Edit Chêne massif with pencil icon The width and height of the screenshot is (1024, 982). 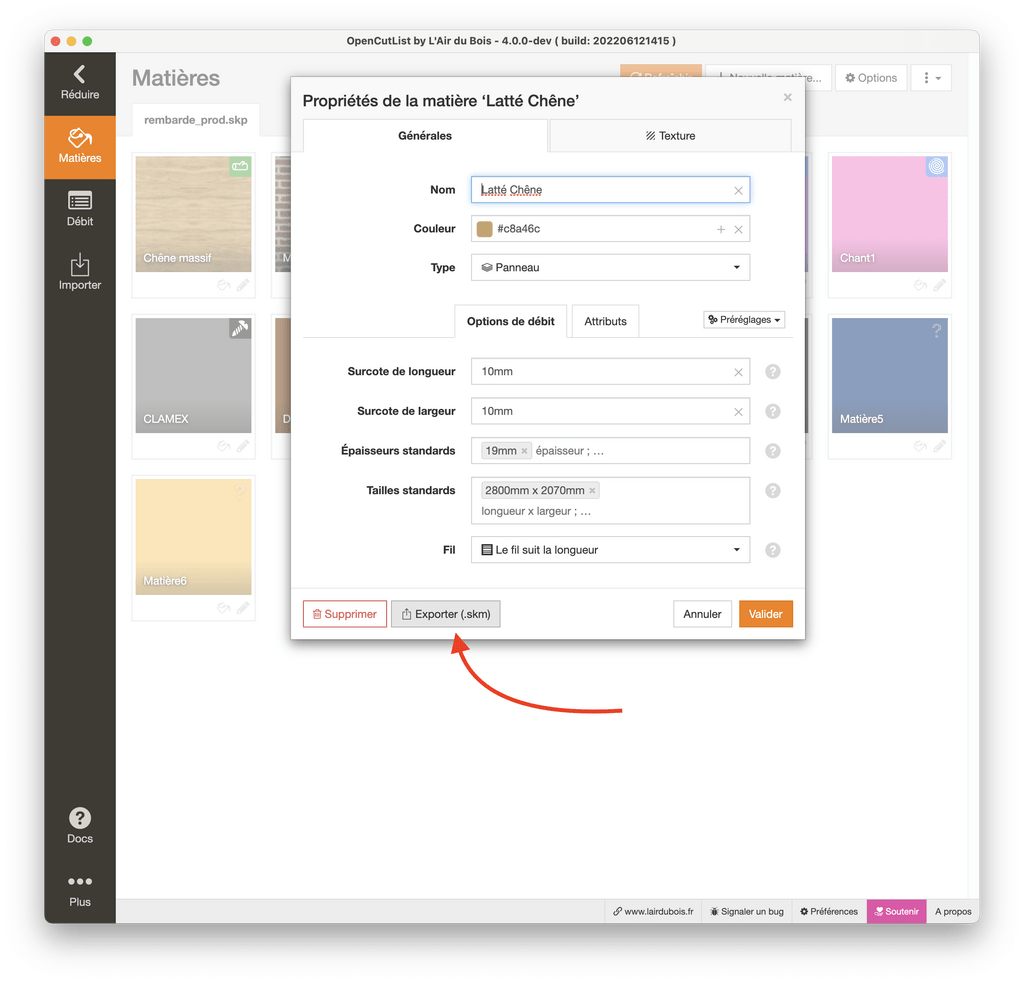click(x=243, y=285)
